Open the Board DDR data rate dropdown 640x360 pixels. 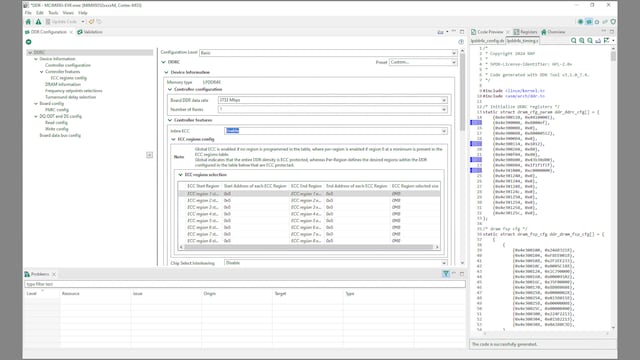333,100
